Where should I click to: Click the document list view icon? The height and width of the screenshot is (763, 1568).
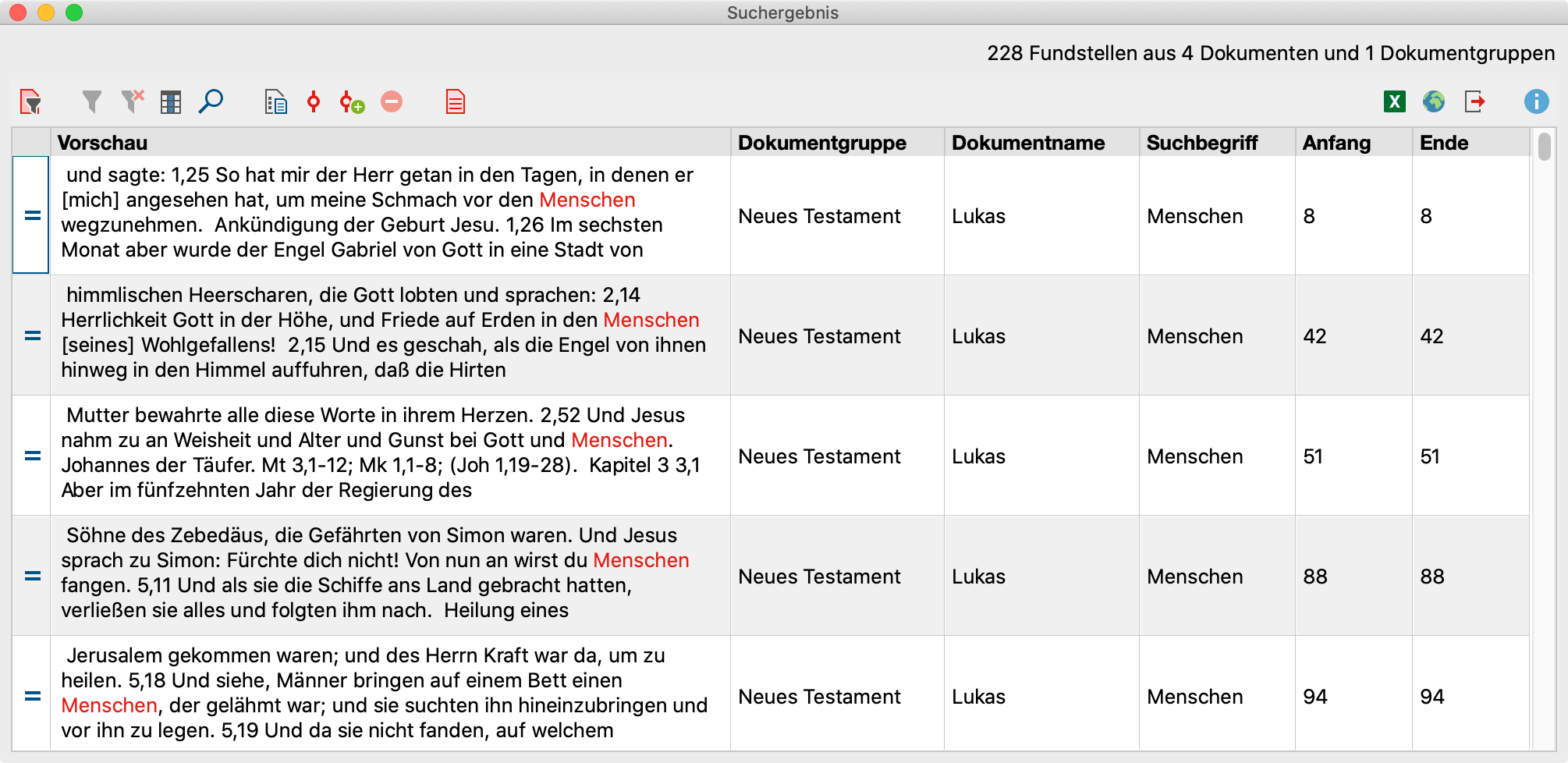pos(275,102)
